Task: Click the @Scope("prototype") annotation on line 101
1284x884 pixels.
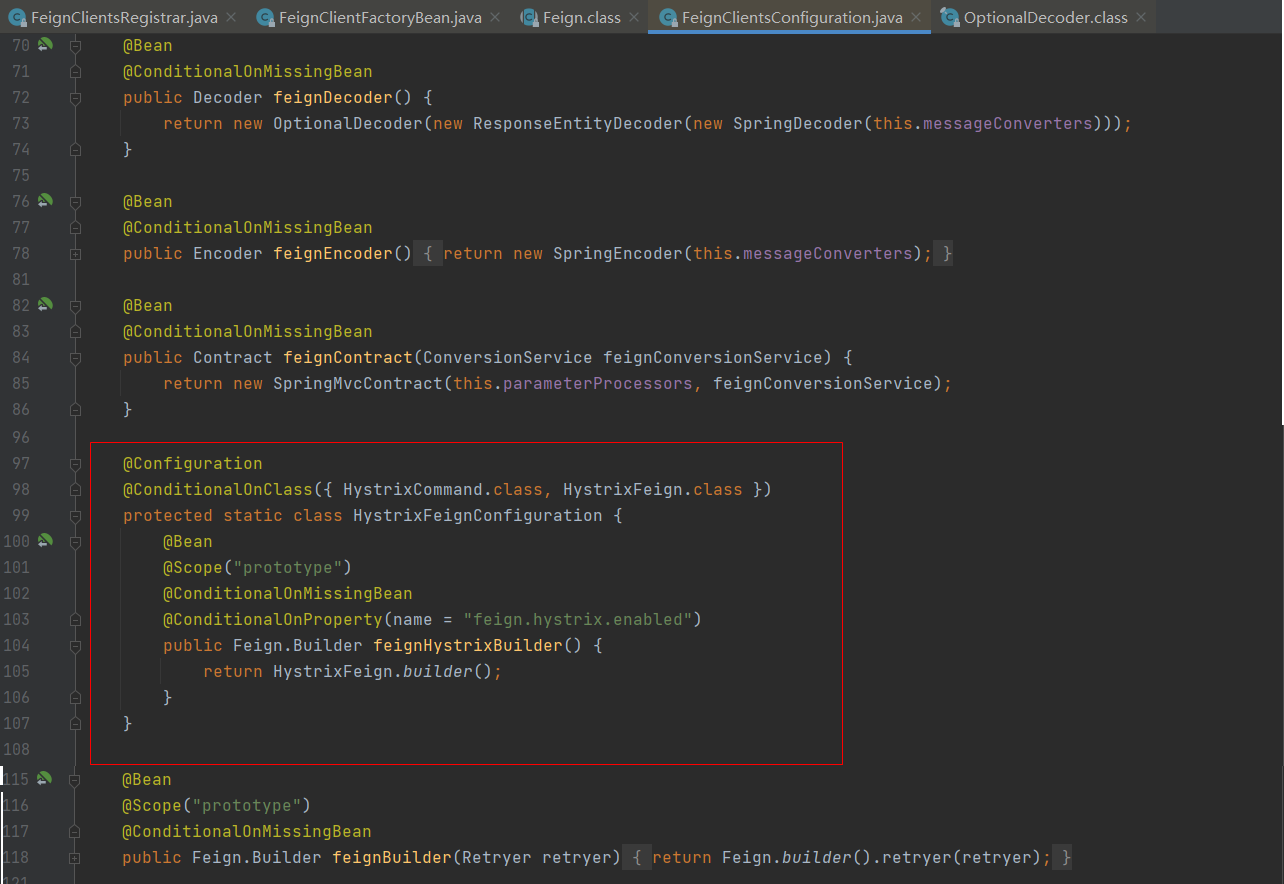Action: [x=258, y=568]
